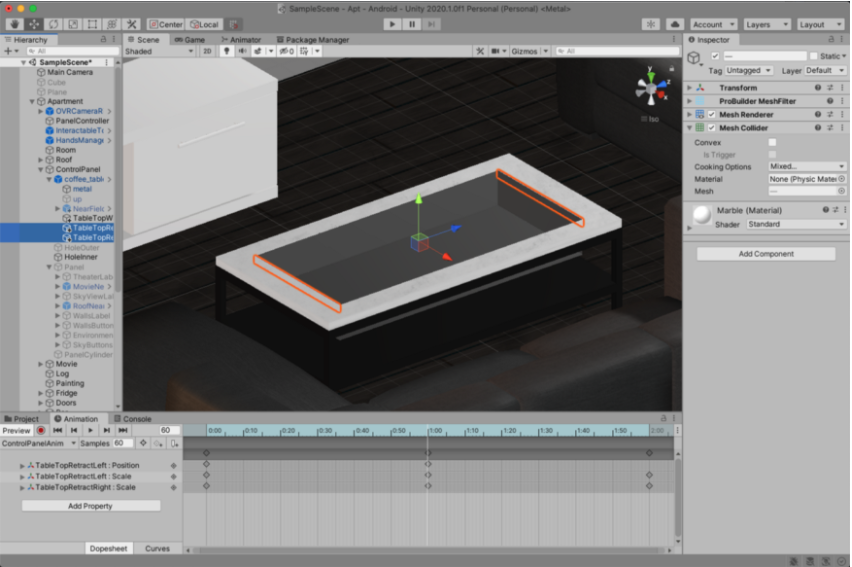Disable the Mesh Renderer component checkbox
Screen dimensions: 852x567
coord(711,115)
